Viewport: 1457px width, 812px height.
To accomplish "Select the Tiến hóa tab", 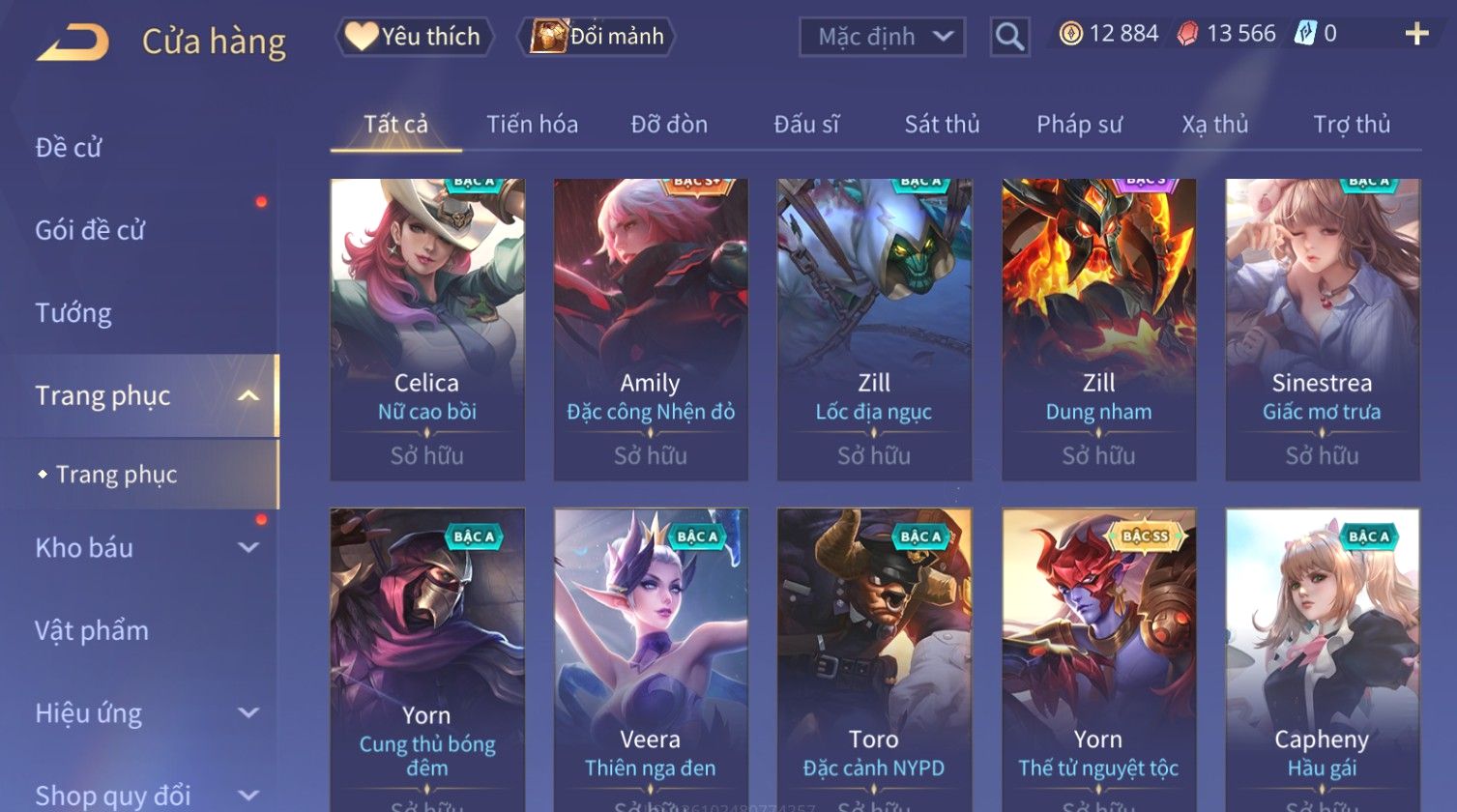I will click(532, 125).
